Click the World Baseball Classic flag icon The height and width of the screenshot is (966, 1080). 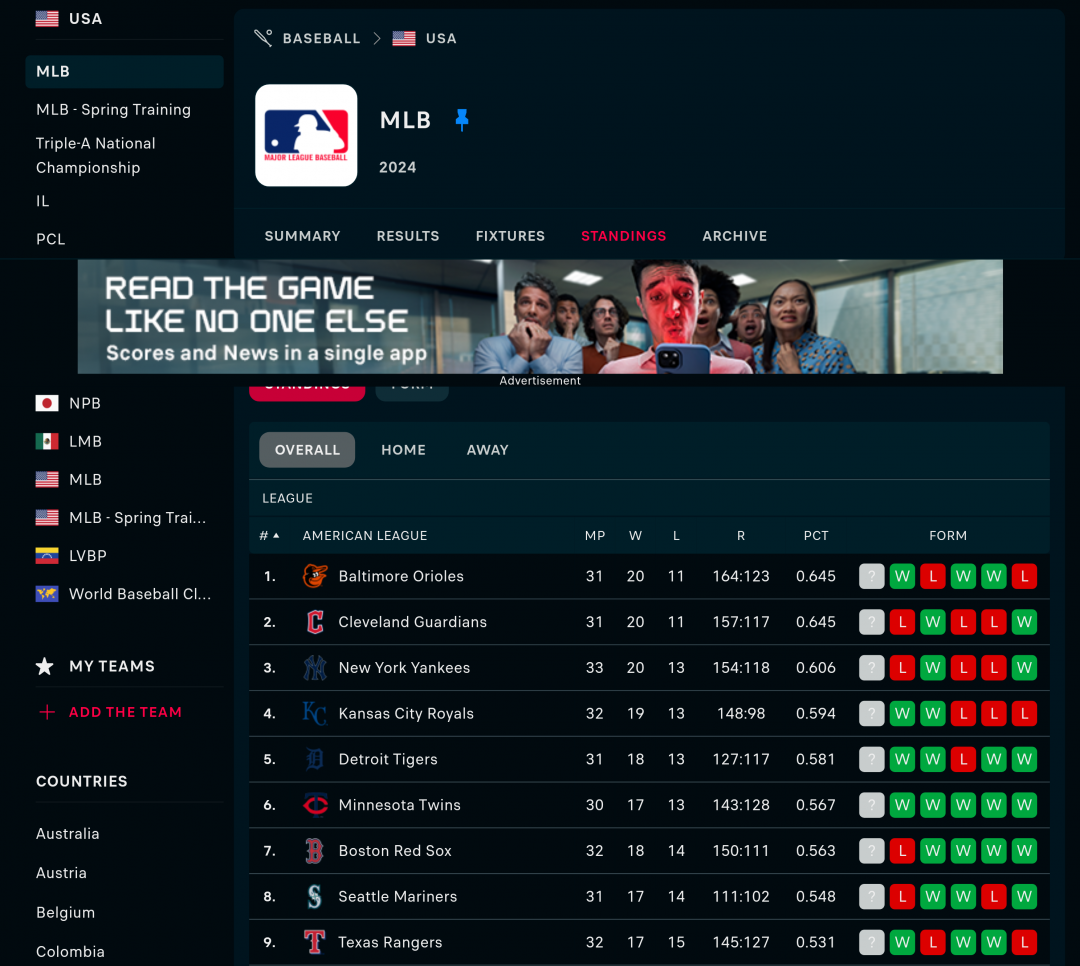coord(47,593)
